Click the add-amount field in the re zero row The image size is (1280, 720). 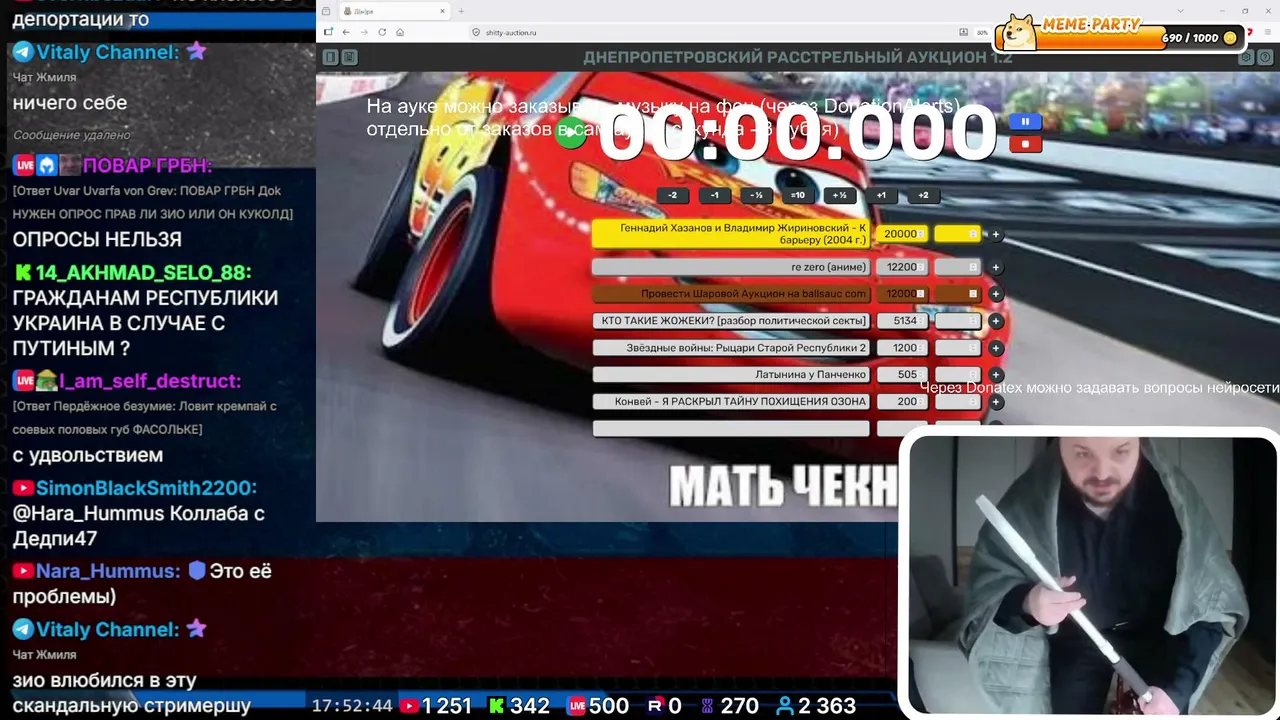(958, 268)
